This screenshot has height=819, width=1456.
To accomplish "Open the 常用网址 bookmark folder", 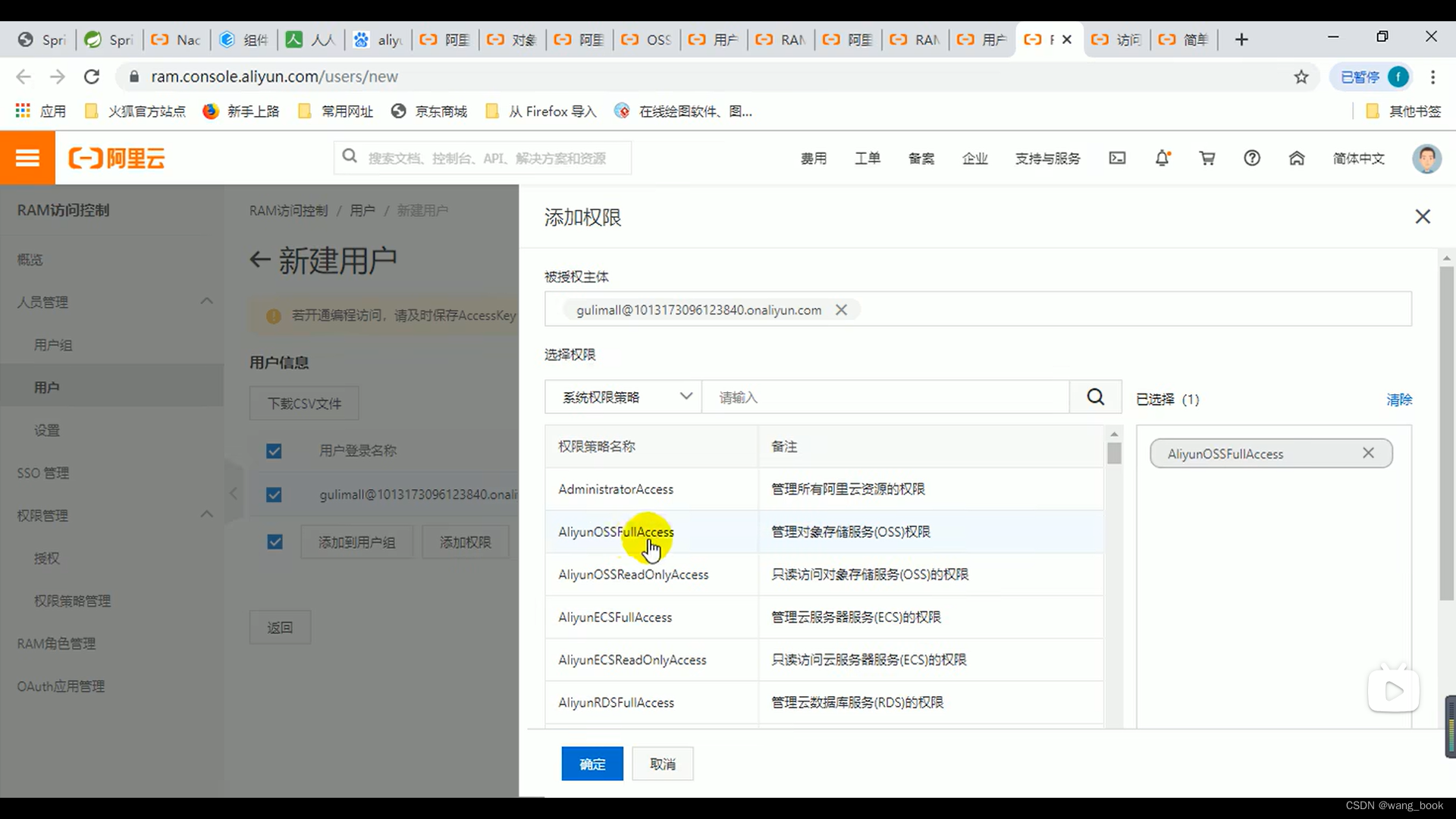I will [x=336, y=111].
